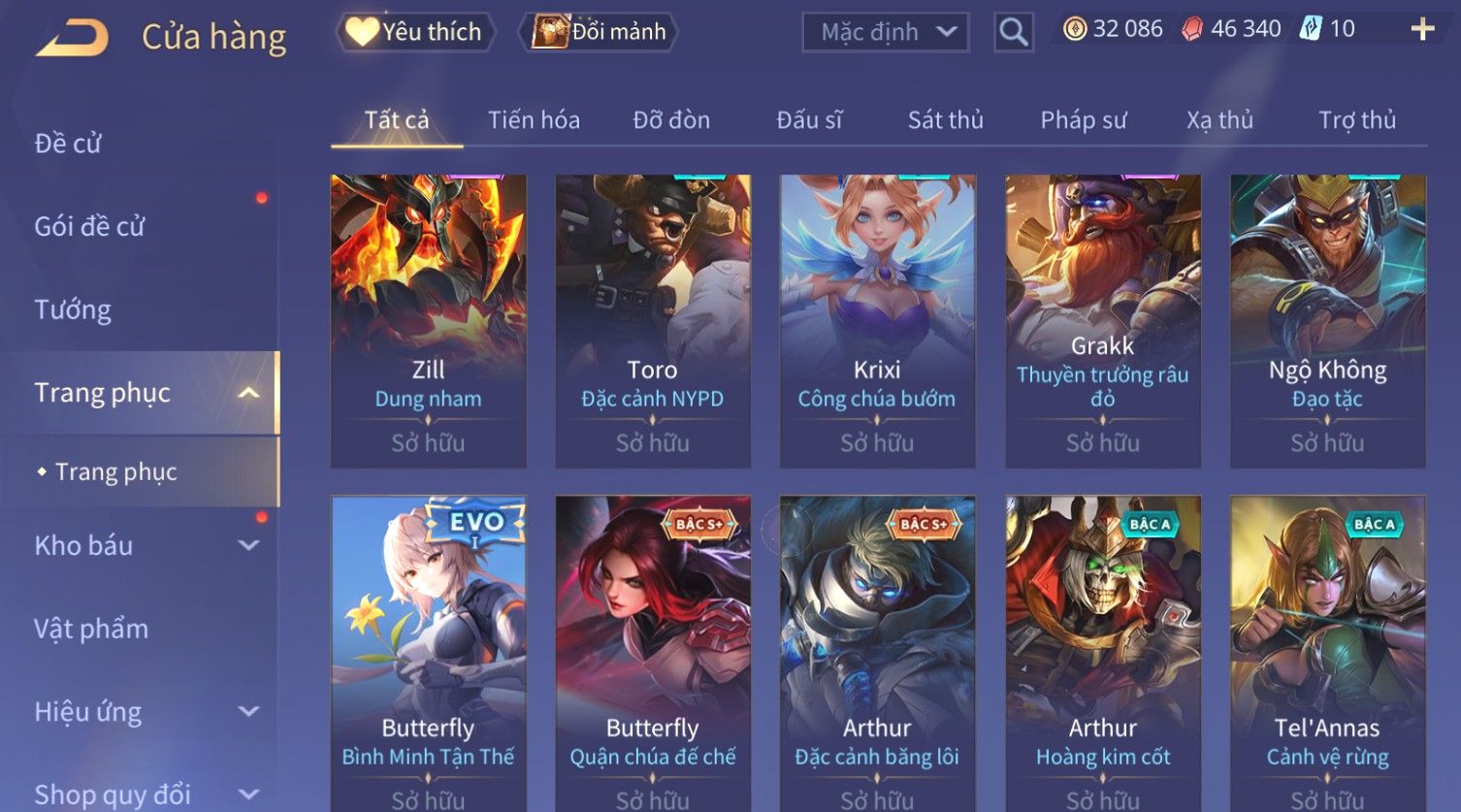Click the gold coin balance icon
Viewport: 1461px width, 812px height.
[x=1074, y=29]
